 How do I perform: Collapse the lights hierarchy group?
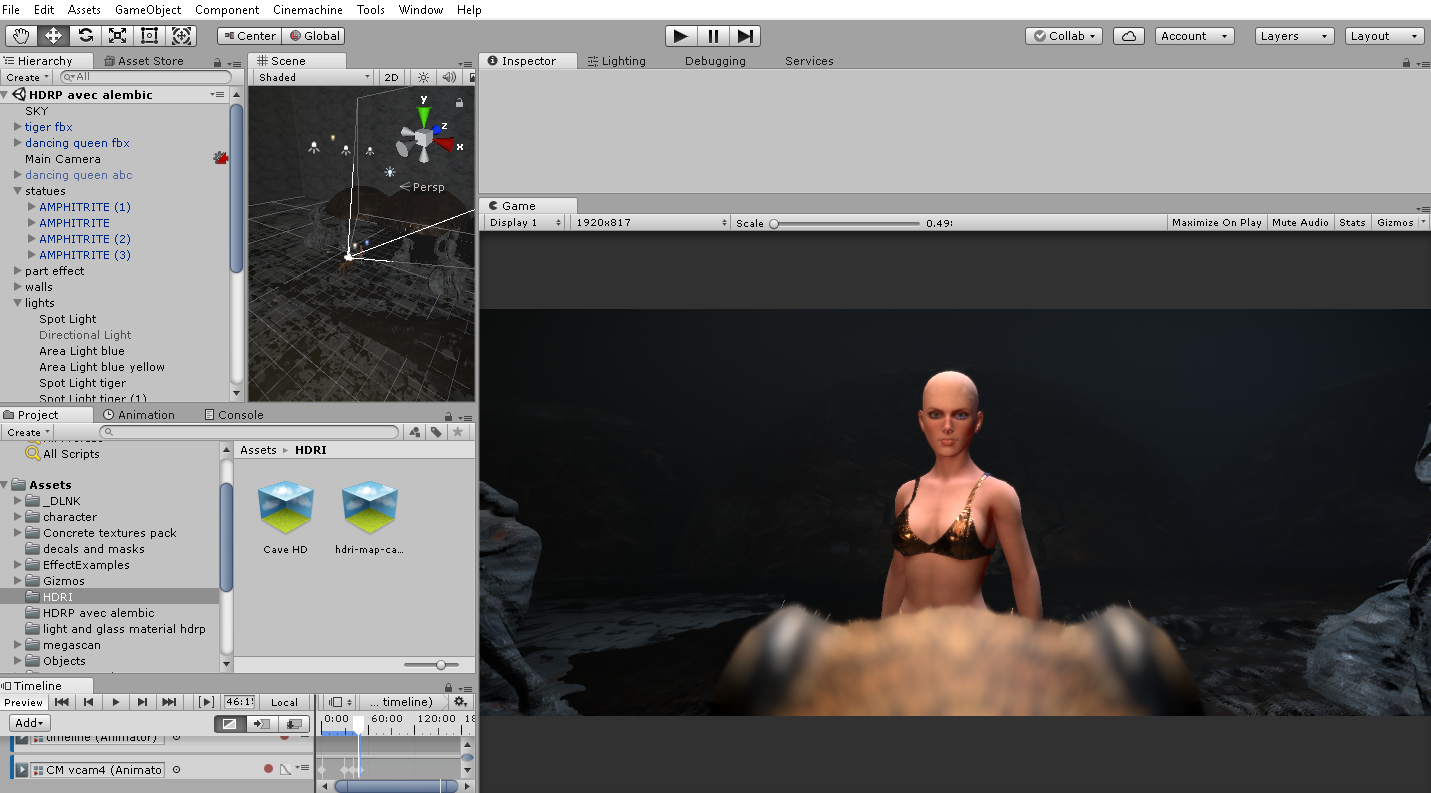point(17,303)
